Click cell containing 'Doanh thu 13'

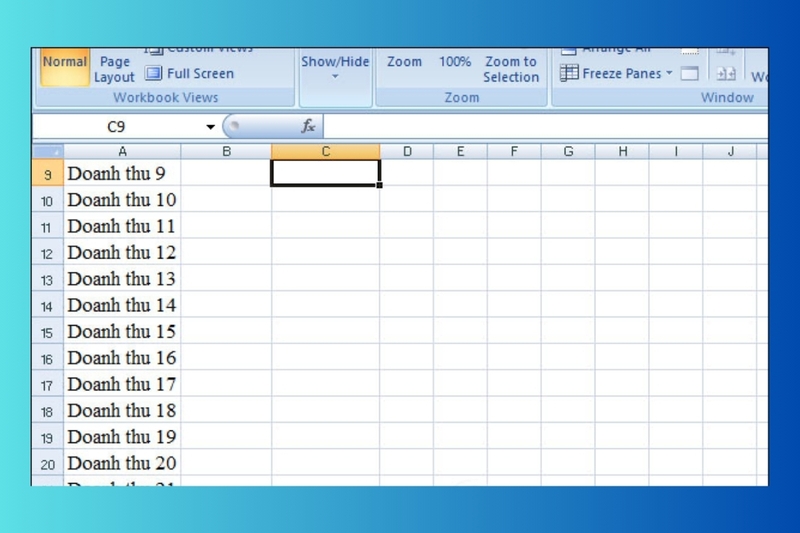tap(122, 279)
